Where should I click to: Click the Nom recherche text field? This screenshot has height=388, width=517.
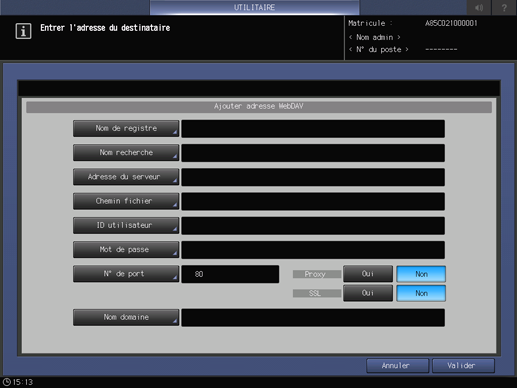313,153
